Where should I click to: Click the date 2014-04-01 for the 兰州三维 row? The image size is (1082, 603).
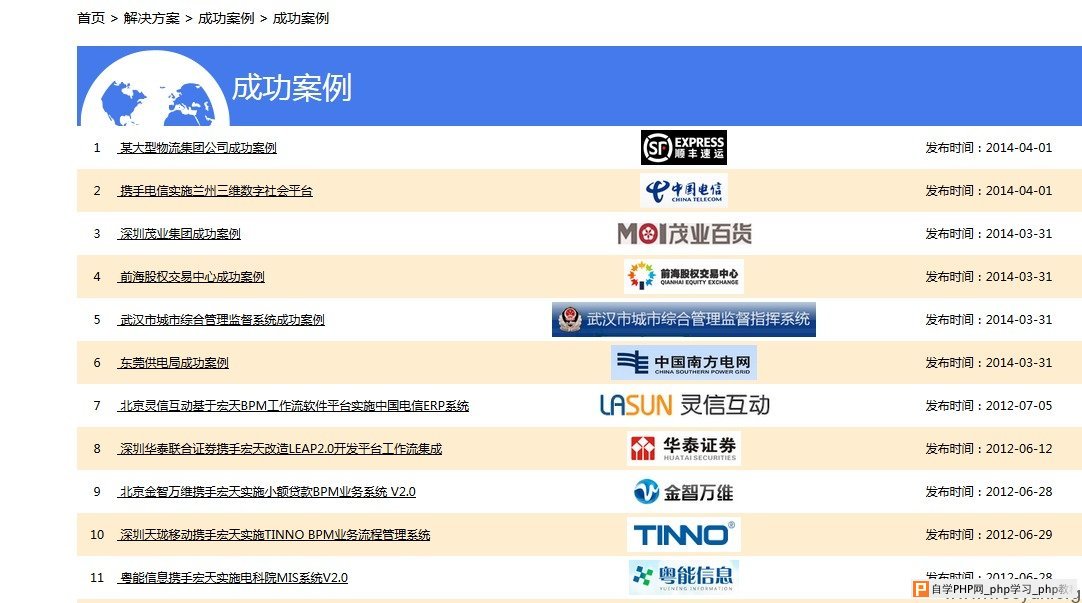[x=1019, y=190]
